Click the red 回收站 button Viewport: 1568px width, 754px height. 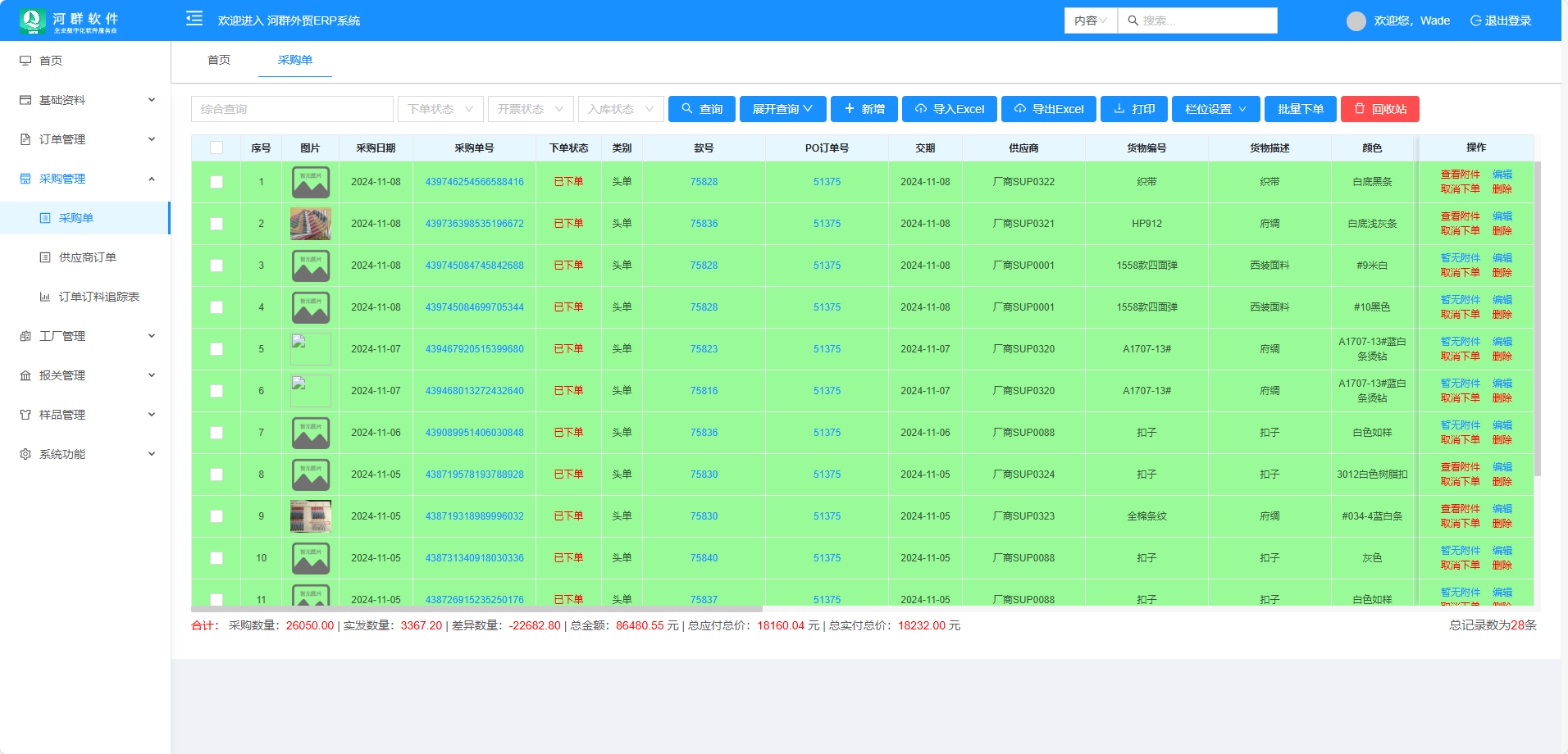1379,109
